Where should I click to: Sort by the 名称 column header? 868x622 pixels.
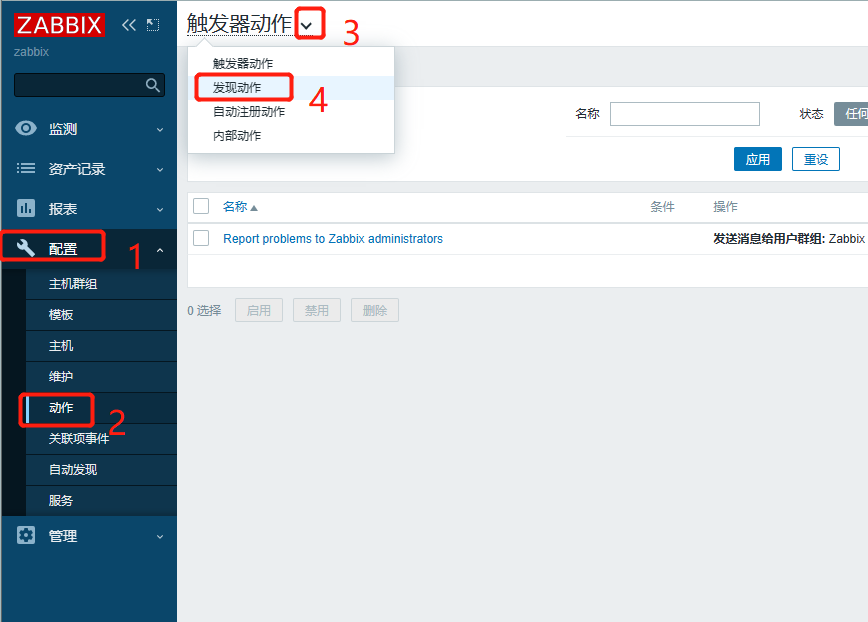point(235,206)
